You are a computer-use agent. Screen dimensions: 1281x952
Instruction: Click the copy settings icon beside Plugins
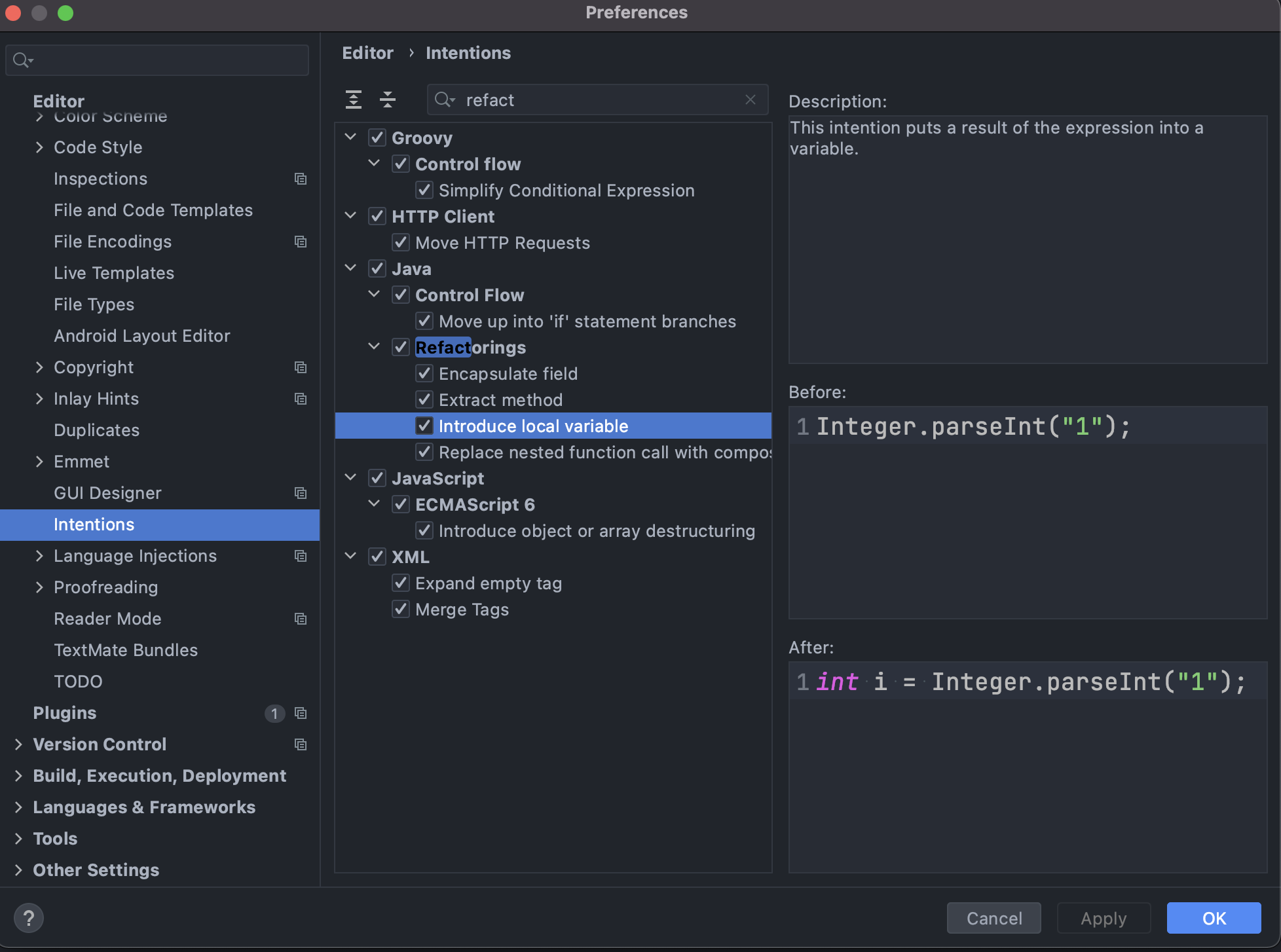click(x=301, y=714)
